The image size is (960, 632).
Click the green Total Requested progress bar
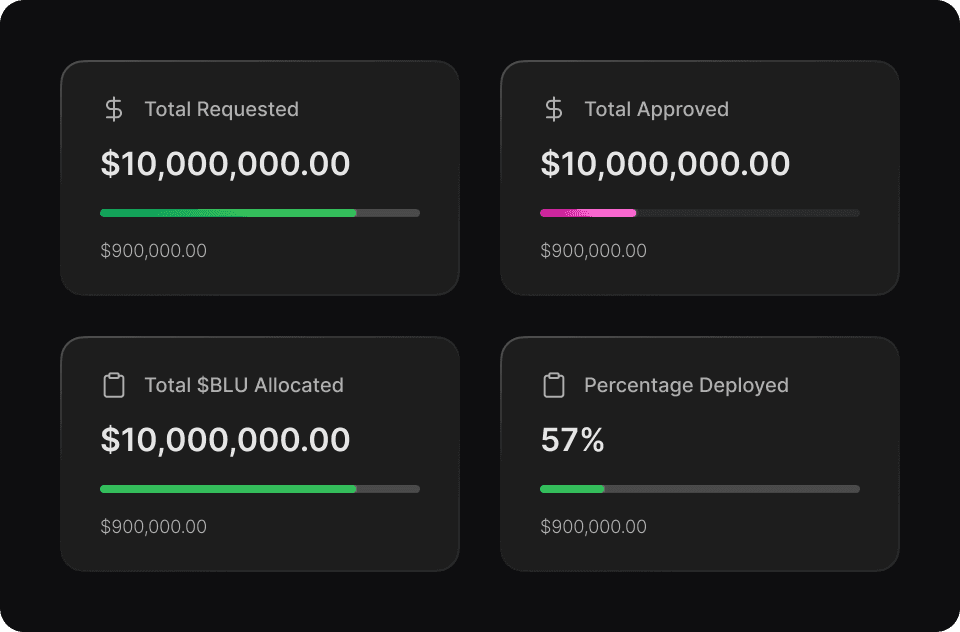point(260,213)
